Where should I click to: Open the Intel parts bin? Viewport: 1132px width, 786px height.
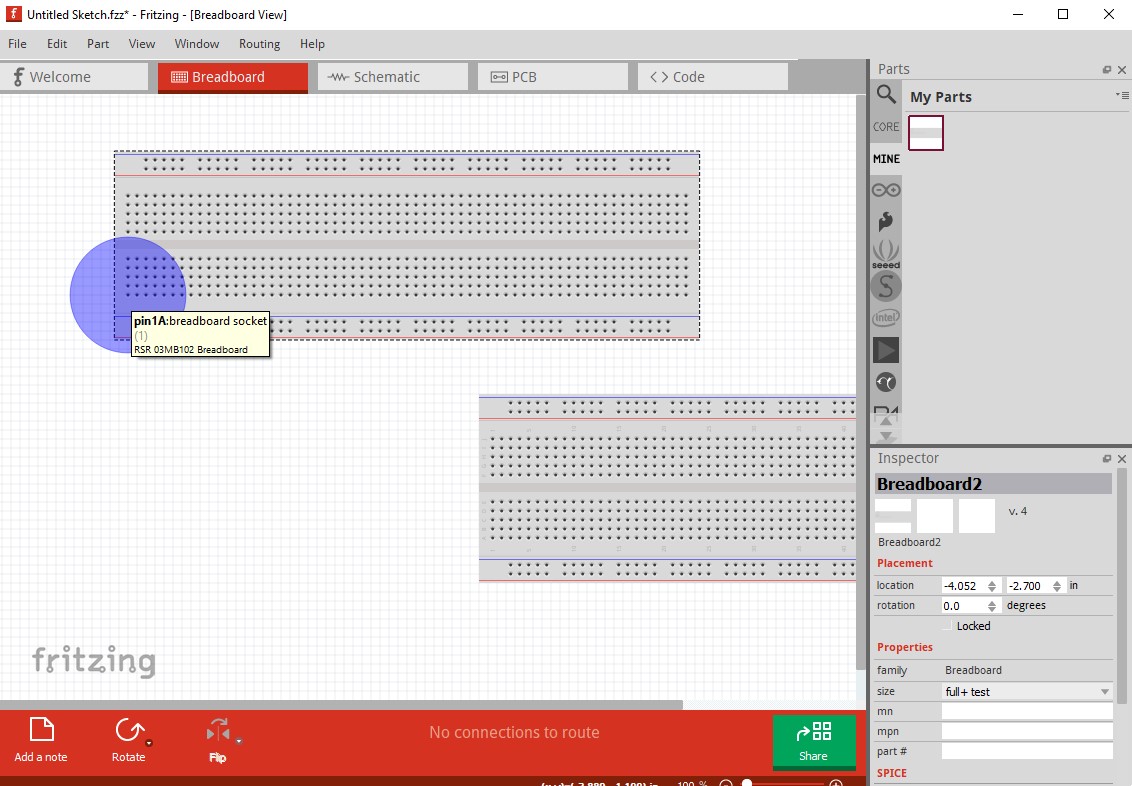pos(885,317)
